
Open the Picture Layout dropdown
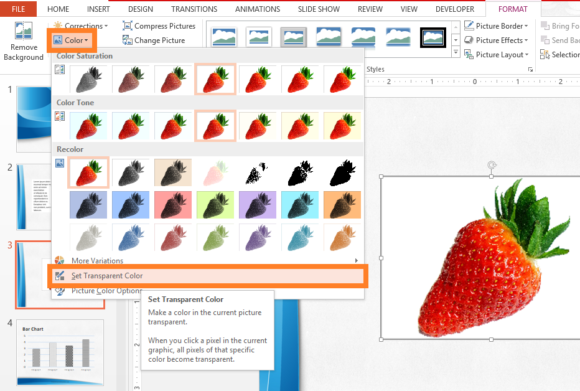[x=496, y=54]
